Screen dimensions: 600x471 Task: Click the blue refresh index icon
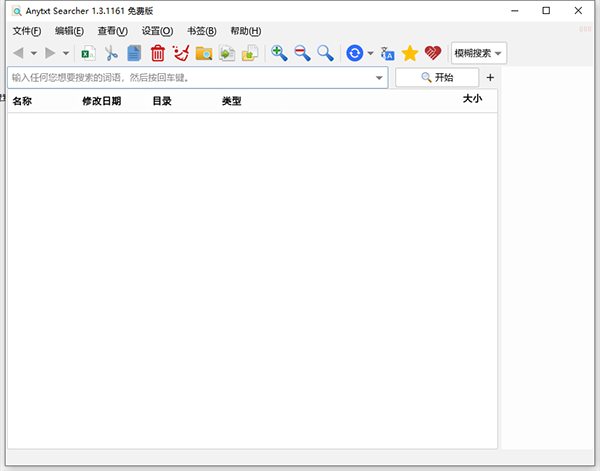pos(355,53)
